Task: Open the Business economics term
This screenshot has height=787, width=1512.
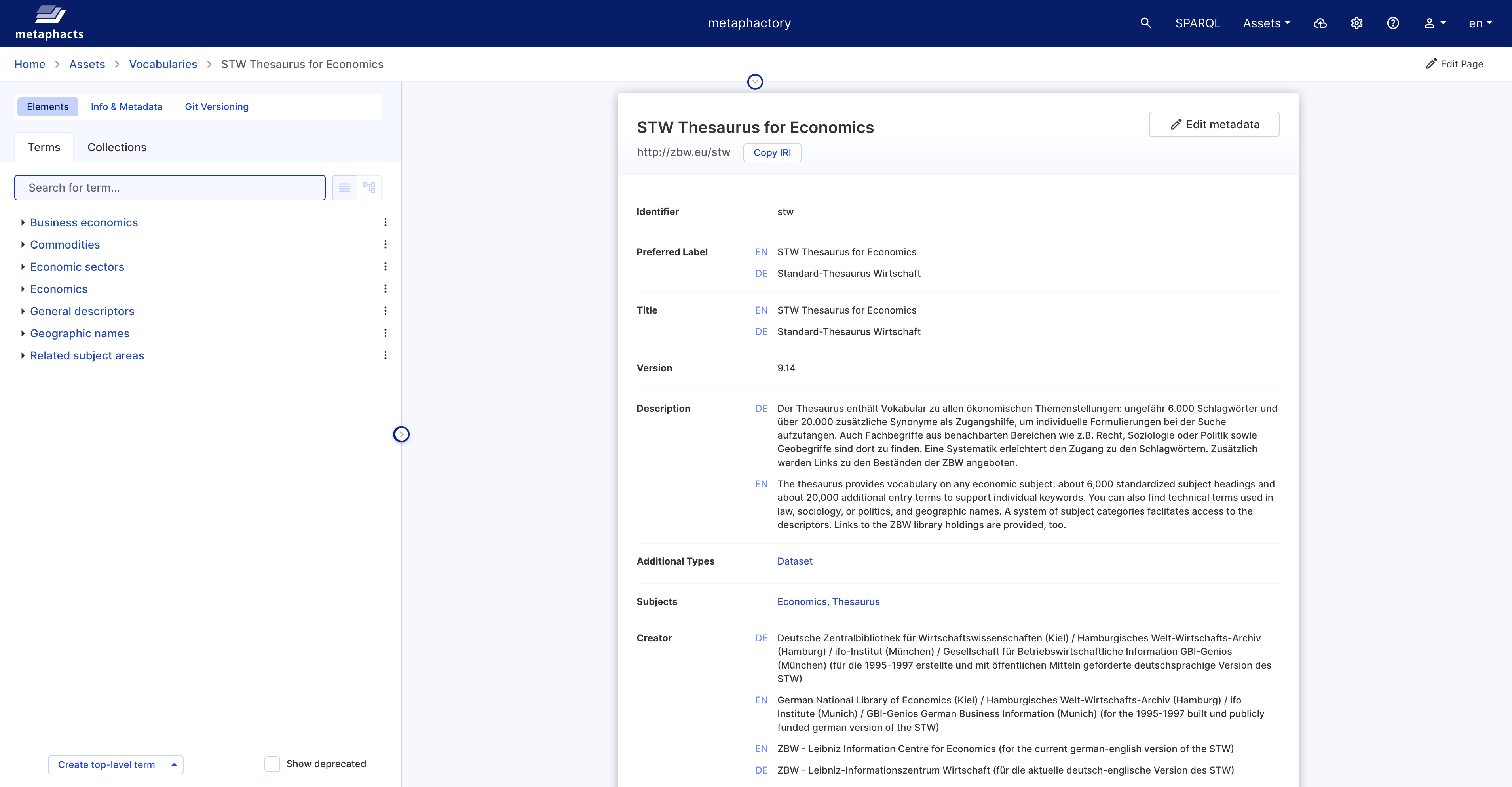Action: coord(84,222)
